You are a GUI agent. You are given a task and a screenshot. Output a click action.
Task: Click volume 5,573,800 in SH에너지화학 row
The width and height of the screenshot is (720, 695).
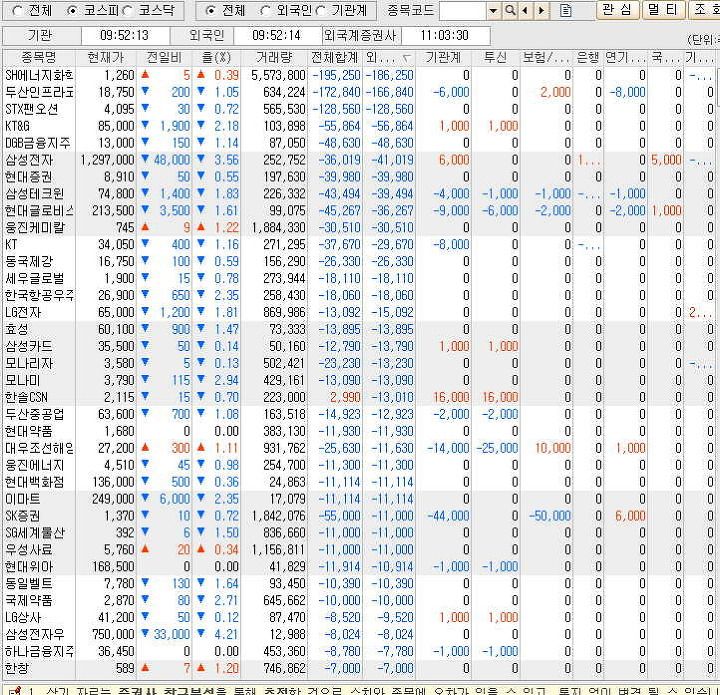click(x=278, y=75)
